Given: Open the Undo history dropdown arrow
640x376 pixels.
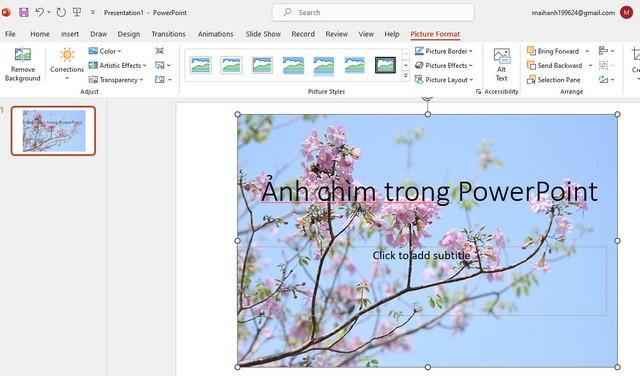Looking at the screenshot, I should [49, 12].
